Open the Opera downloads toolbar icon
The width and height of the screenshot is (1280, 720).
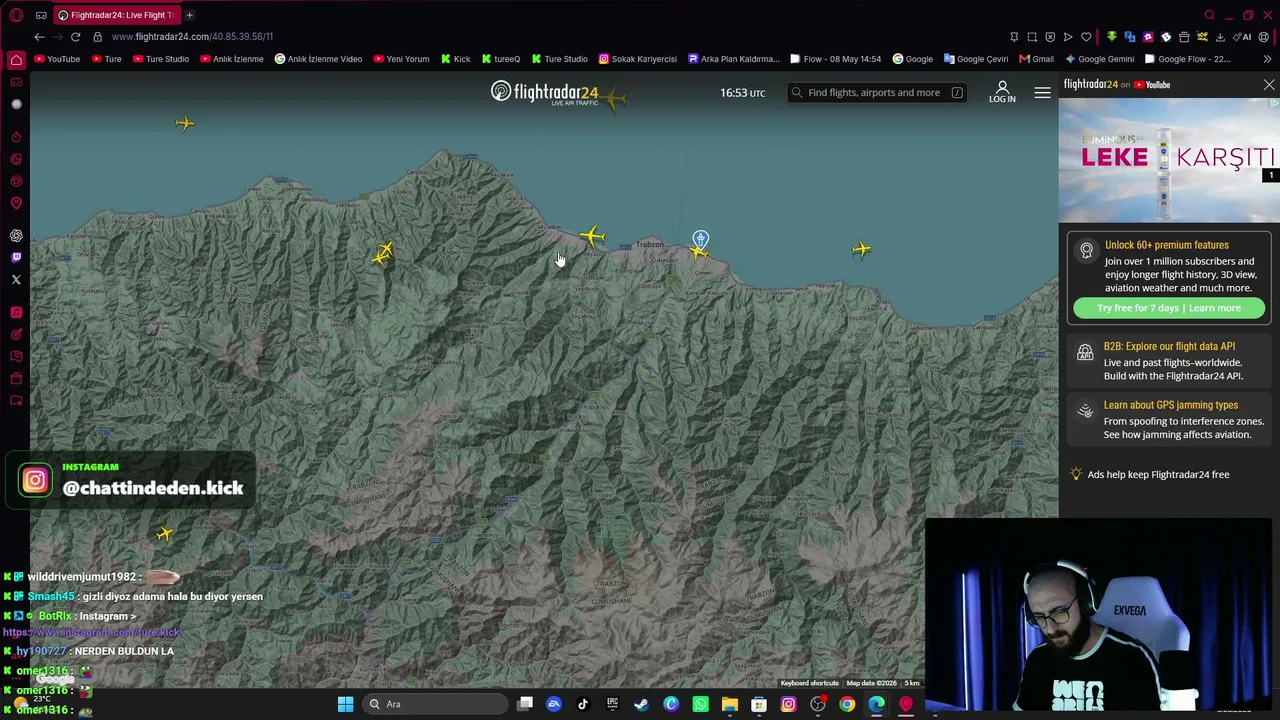(x=1220, y=37)
